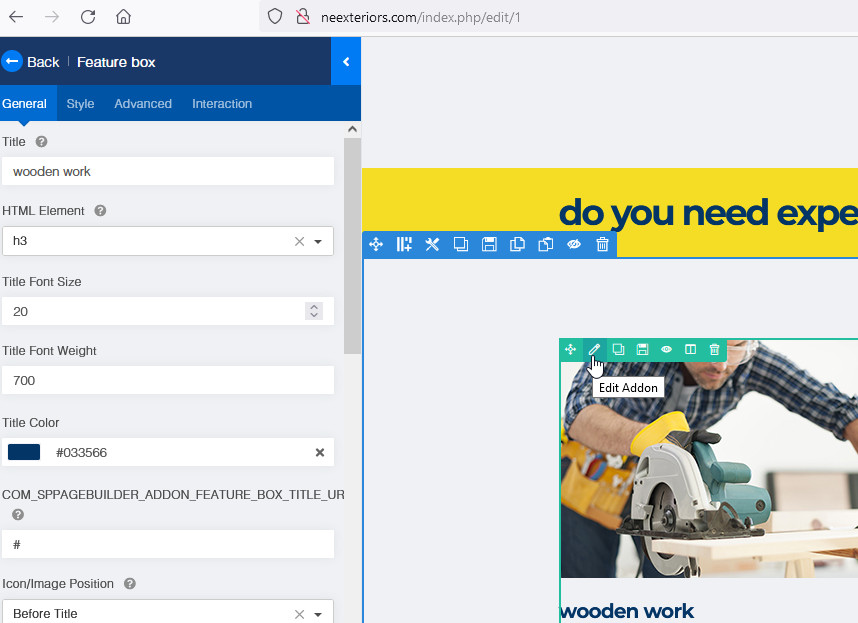The width and height of the screenshot is (858, 623).
Task: Click the add columns icon in row toolbar
Action: click(404, 245)
